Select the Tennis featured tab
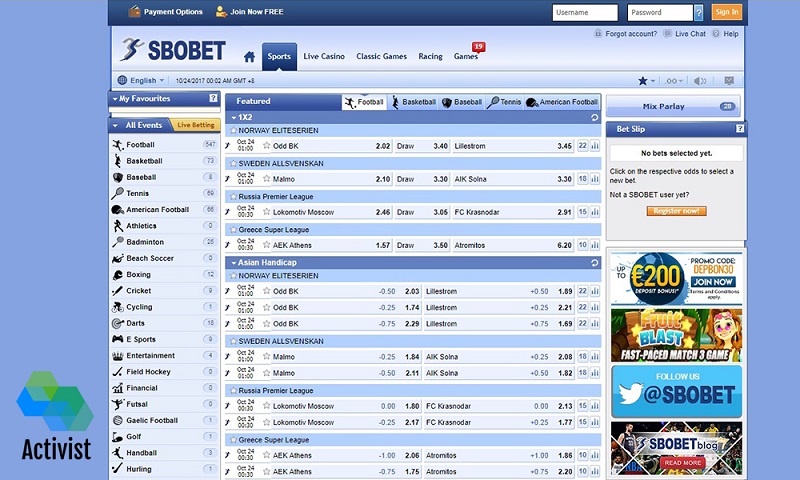The height and width of the screenshot is (480, 800). tap(504, 102)
